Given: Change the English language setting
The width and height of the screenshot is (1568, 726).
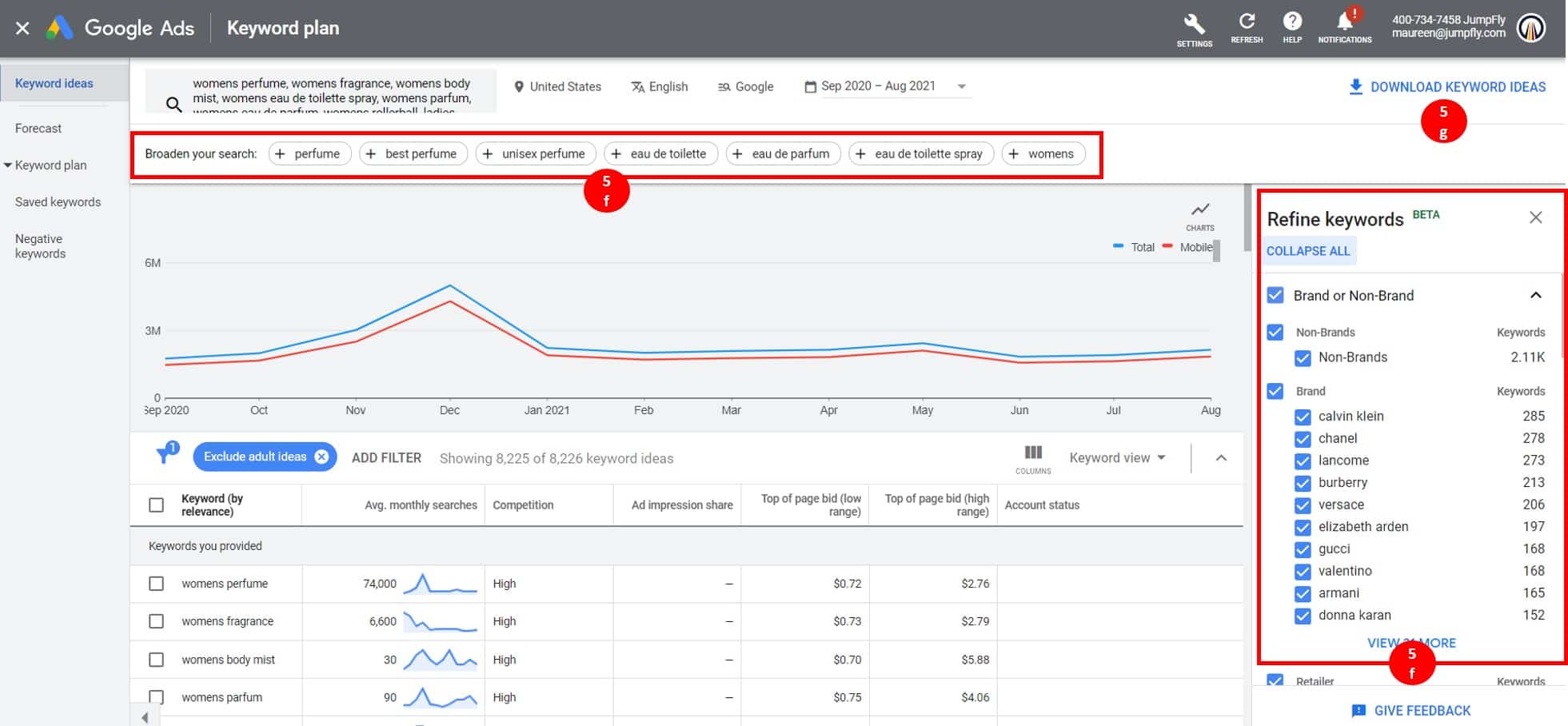Looking at the screenshot, I should click(660, 86).
